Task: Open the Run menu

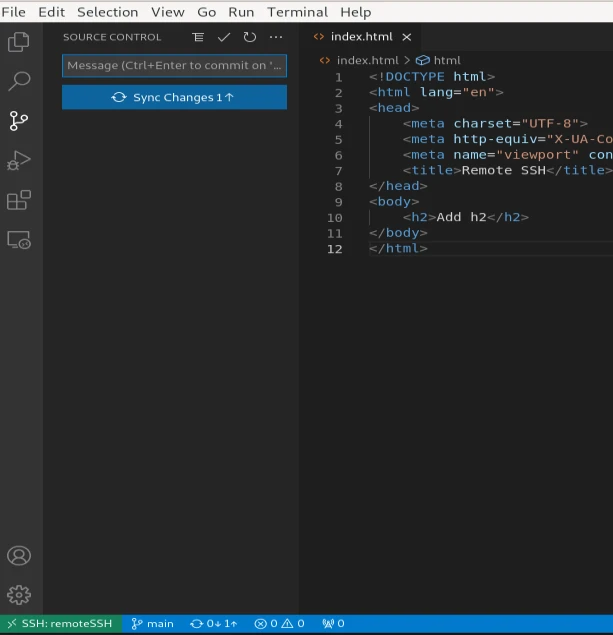Action: coord(241,12)
